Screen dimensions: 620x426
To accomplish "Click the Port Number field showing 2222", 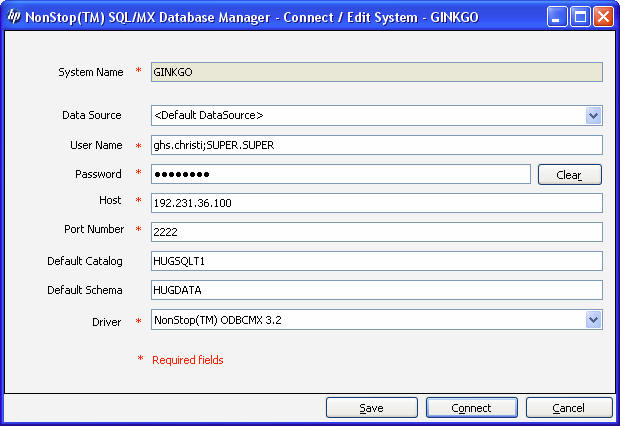I will (x=377, y=232).
